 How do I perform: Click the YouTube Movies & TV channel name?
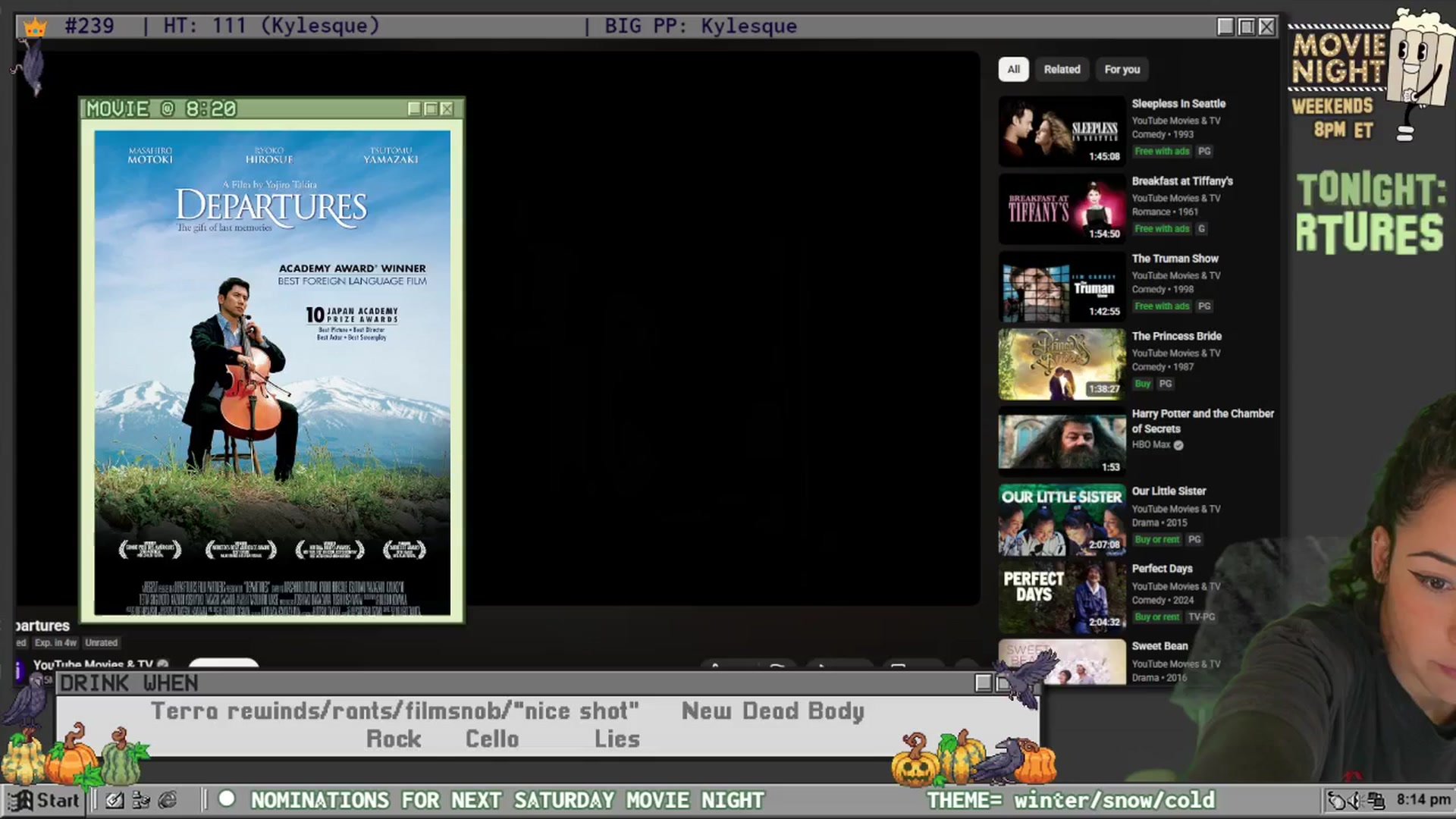pyautogui.click(x=93, y=664)
